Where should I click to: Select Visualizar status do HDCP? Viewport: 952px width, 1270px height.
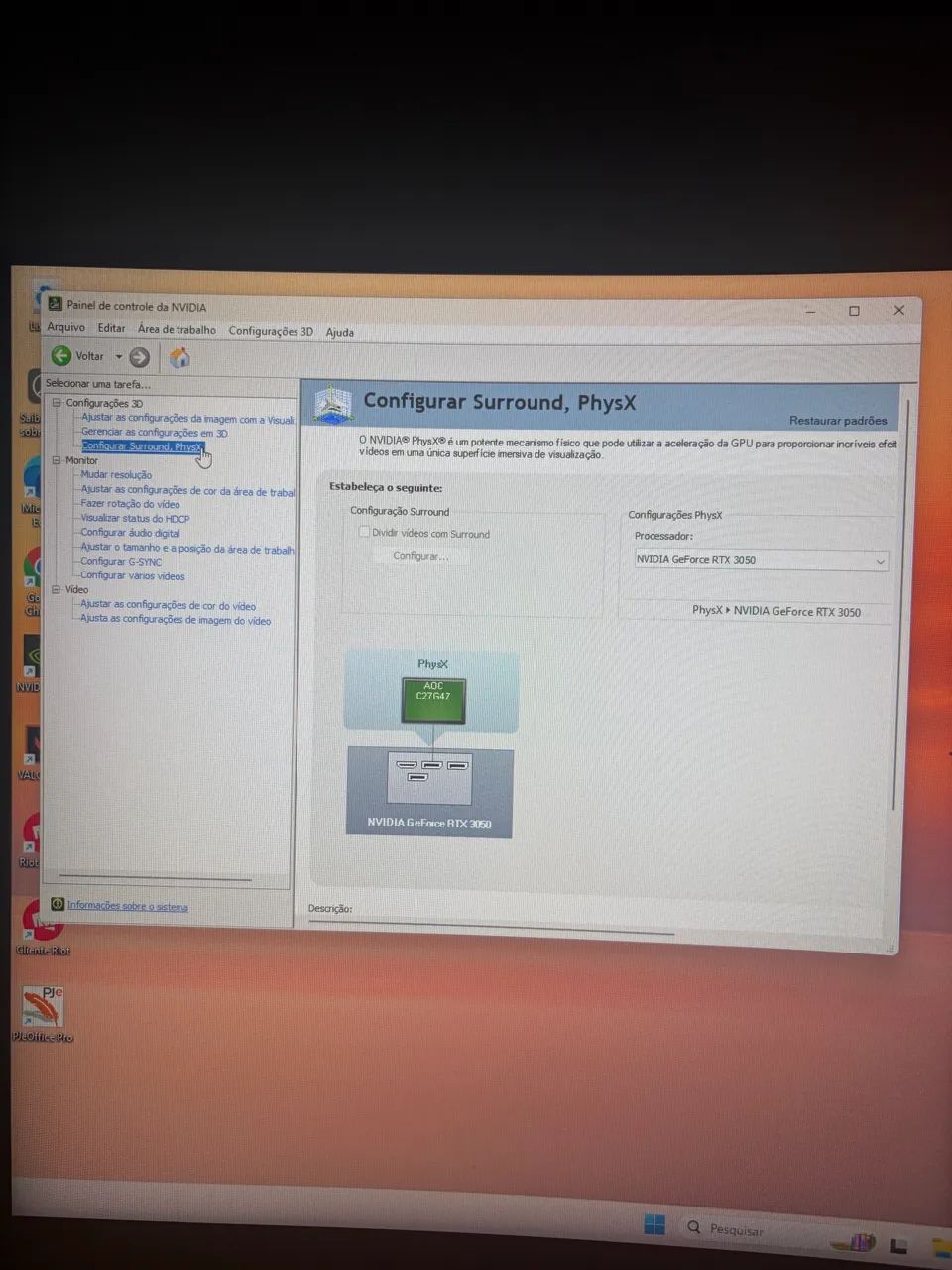[x=135, y=518]
